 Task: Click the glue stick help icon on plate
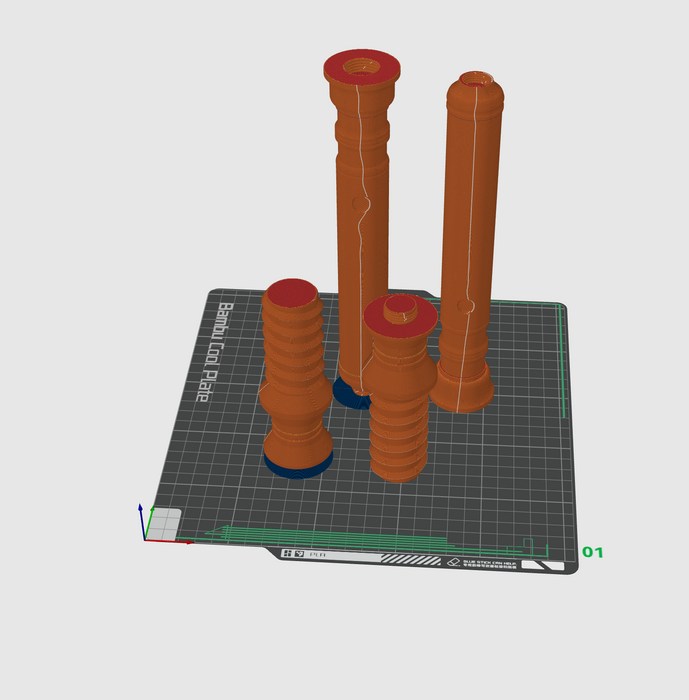coord(453,564)
